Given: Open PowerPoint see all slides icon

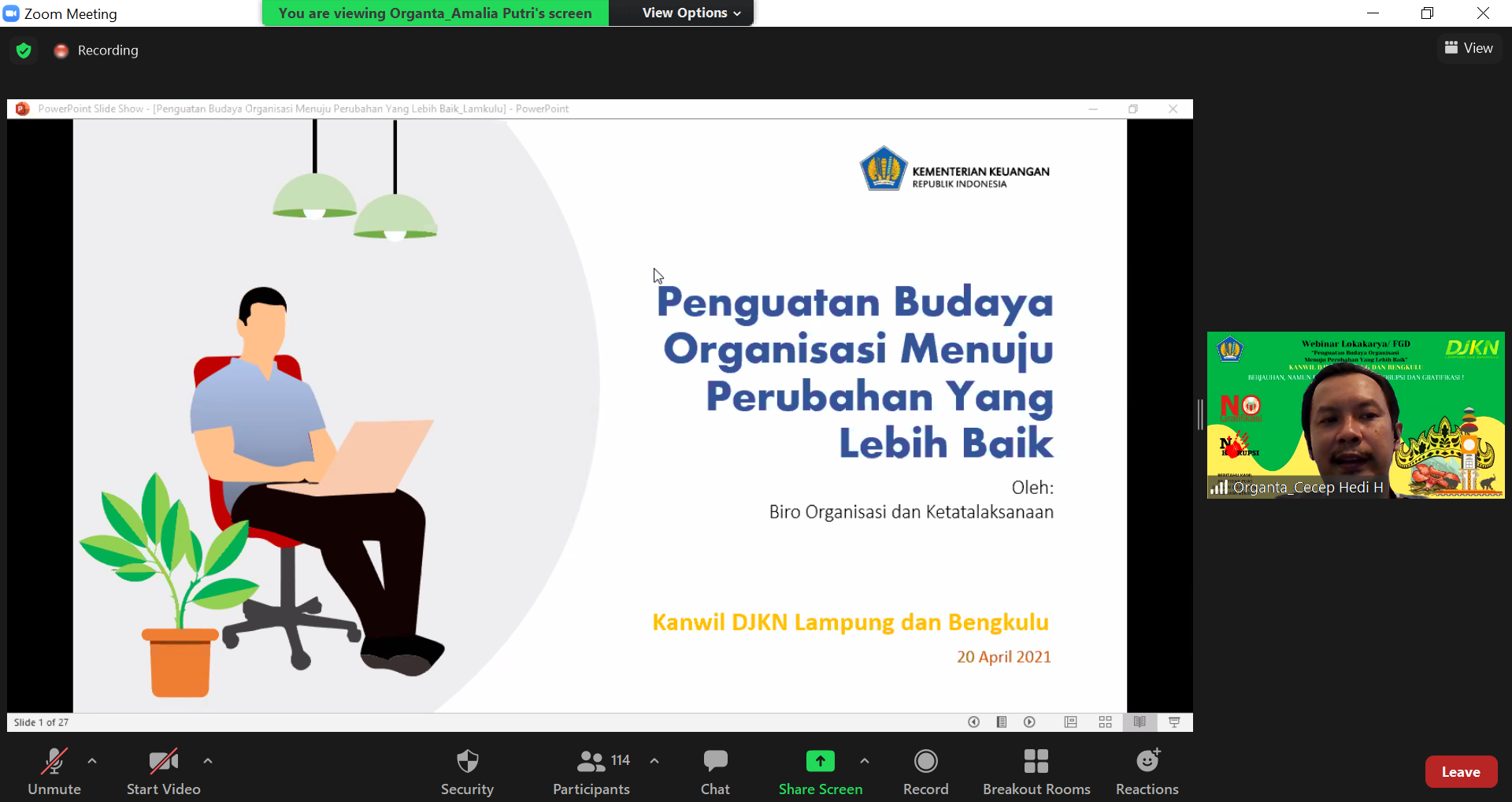Looking at the screenshot, I should coord(1002,722).
